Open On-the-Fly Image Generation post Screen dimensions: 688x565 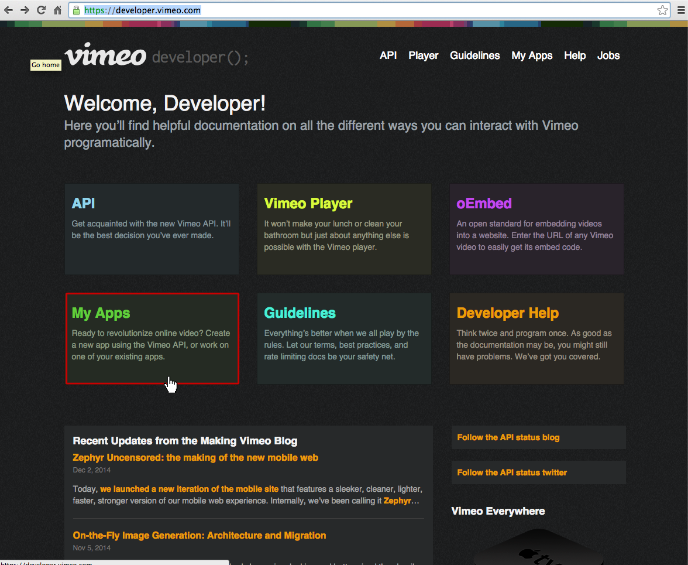click(x=199, y=535)
